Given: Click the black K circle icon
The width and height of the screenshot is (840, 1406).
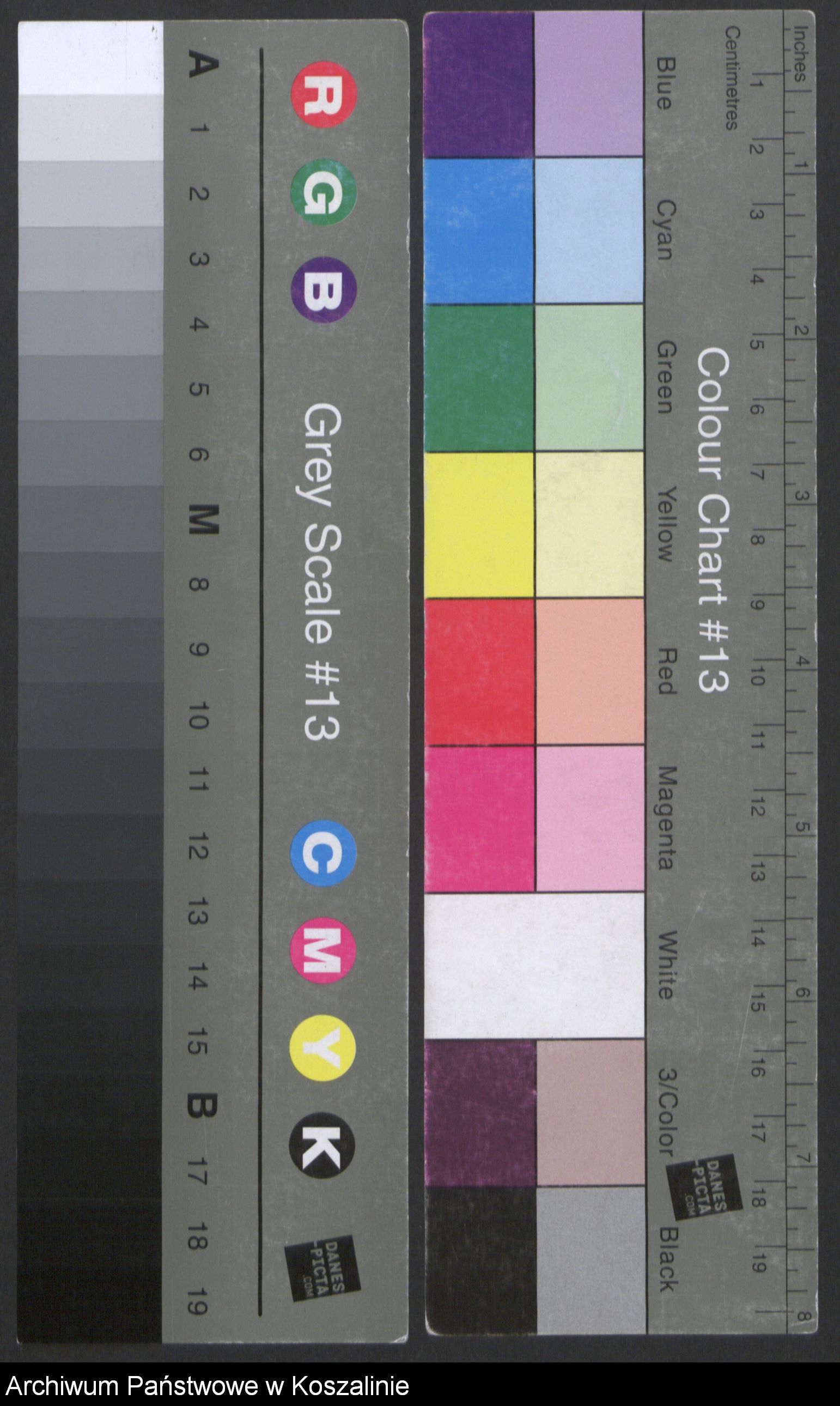Looking at the screenshot, I should click(322, 1146).
